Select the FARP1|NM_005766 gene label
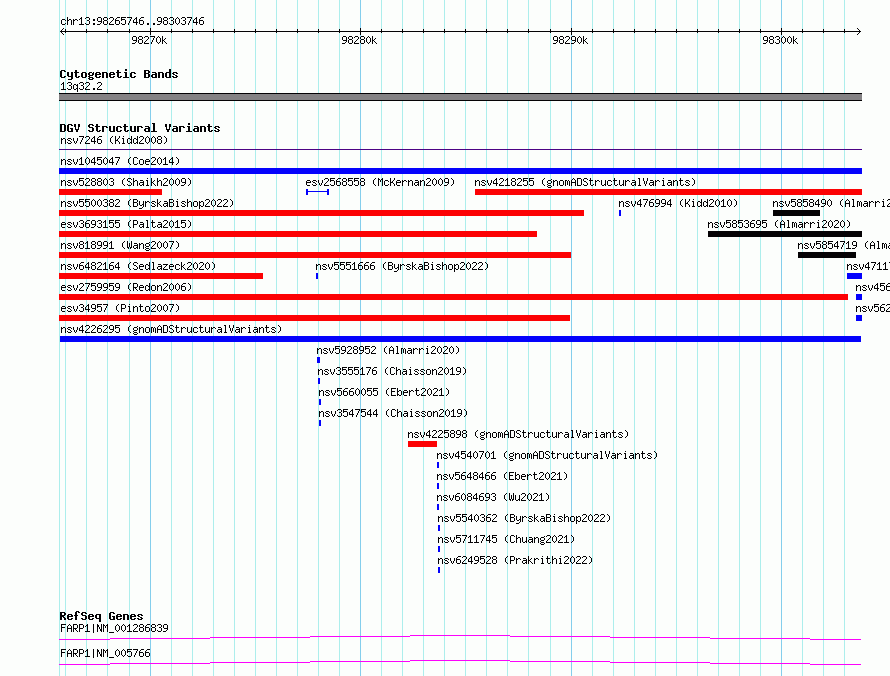 click(x=106, y=653)
